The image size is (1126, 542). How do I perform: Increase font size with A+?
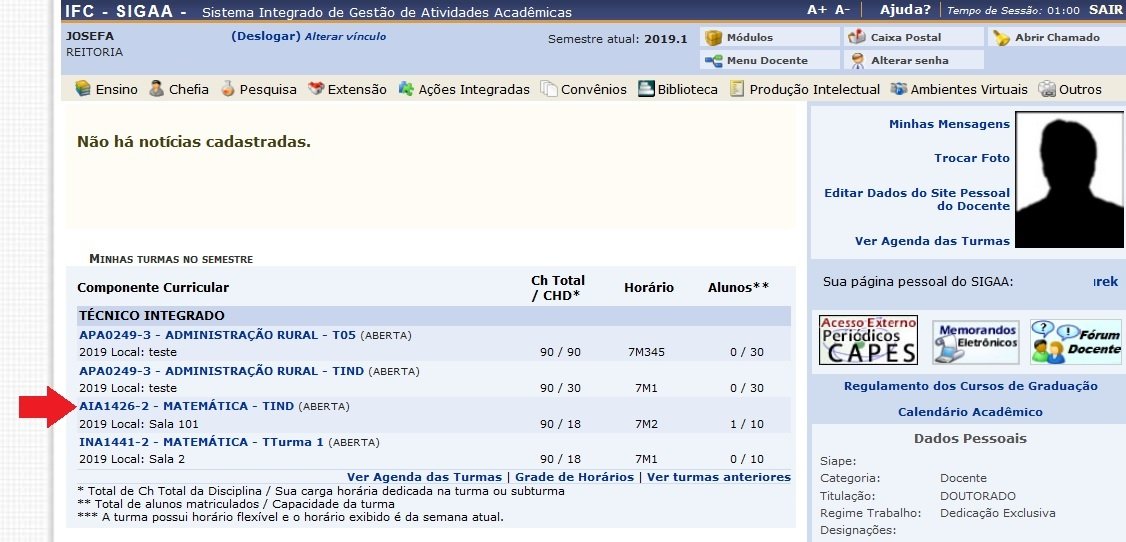pos(817,9)
